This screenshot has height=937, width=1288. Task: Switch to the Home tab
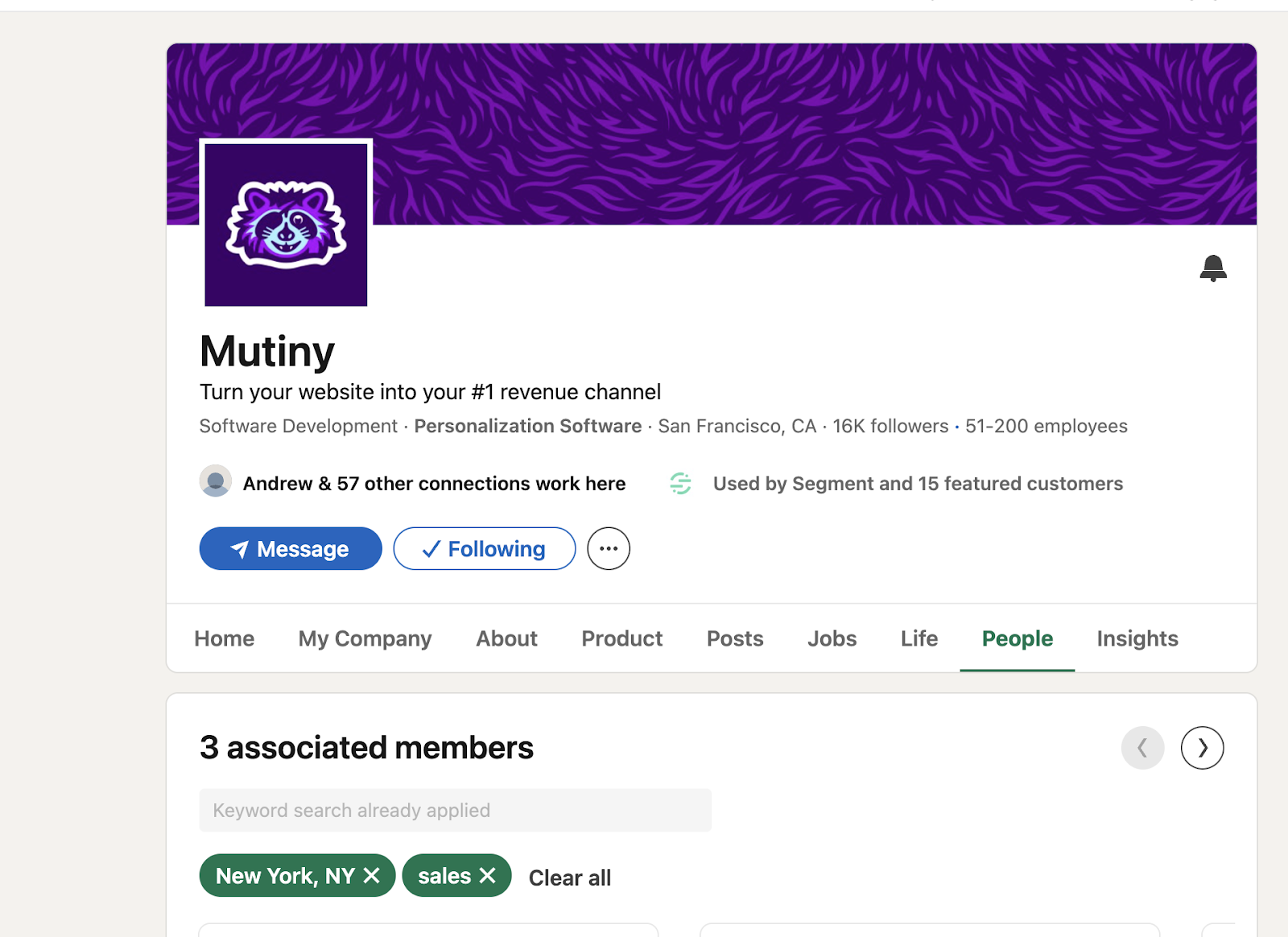[x=225, y=638]
